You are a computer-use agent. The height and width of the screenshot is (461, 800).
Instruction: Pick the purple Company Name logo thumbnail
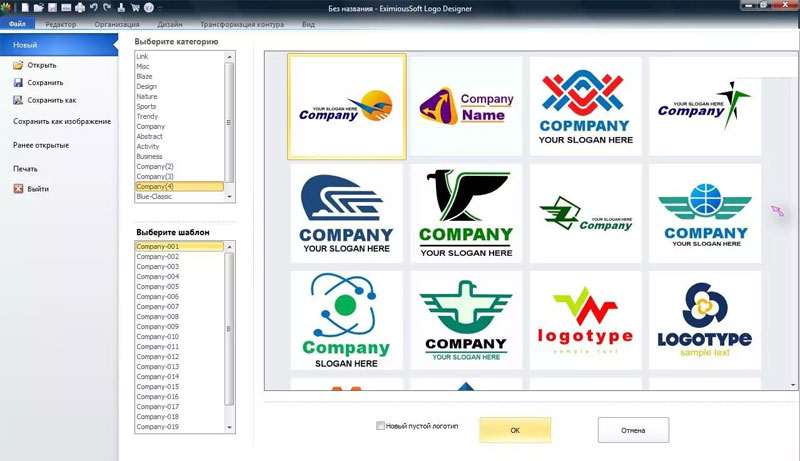pos(466,106)
